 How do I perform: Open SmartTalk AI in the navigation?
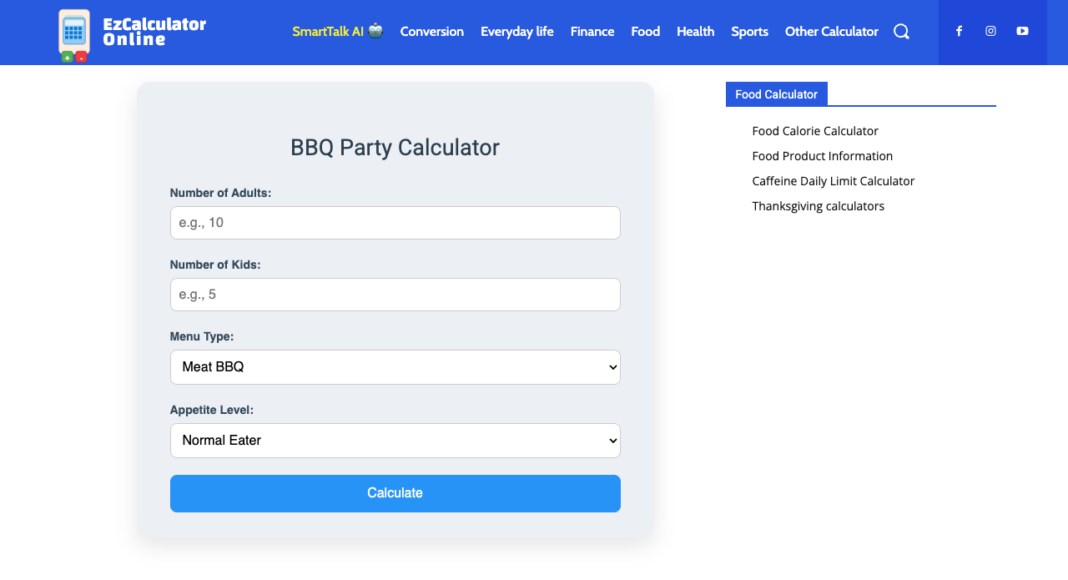coord(337,32)
